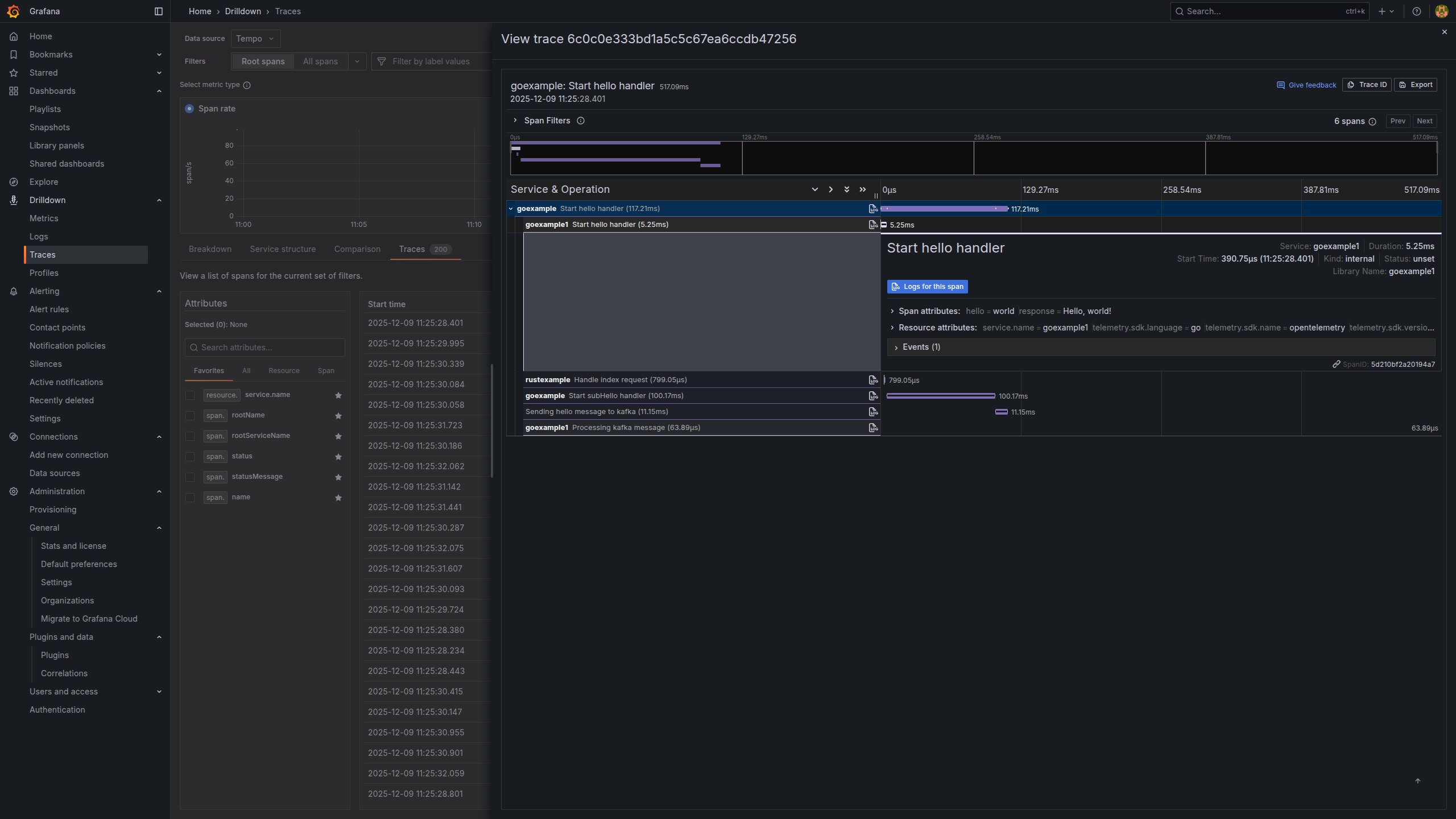Switch to the Service structure tab

283,249
